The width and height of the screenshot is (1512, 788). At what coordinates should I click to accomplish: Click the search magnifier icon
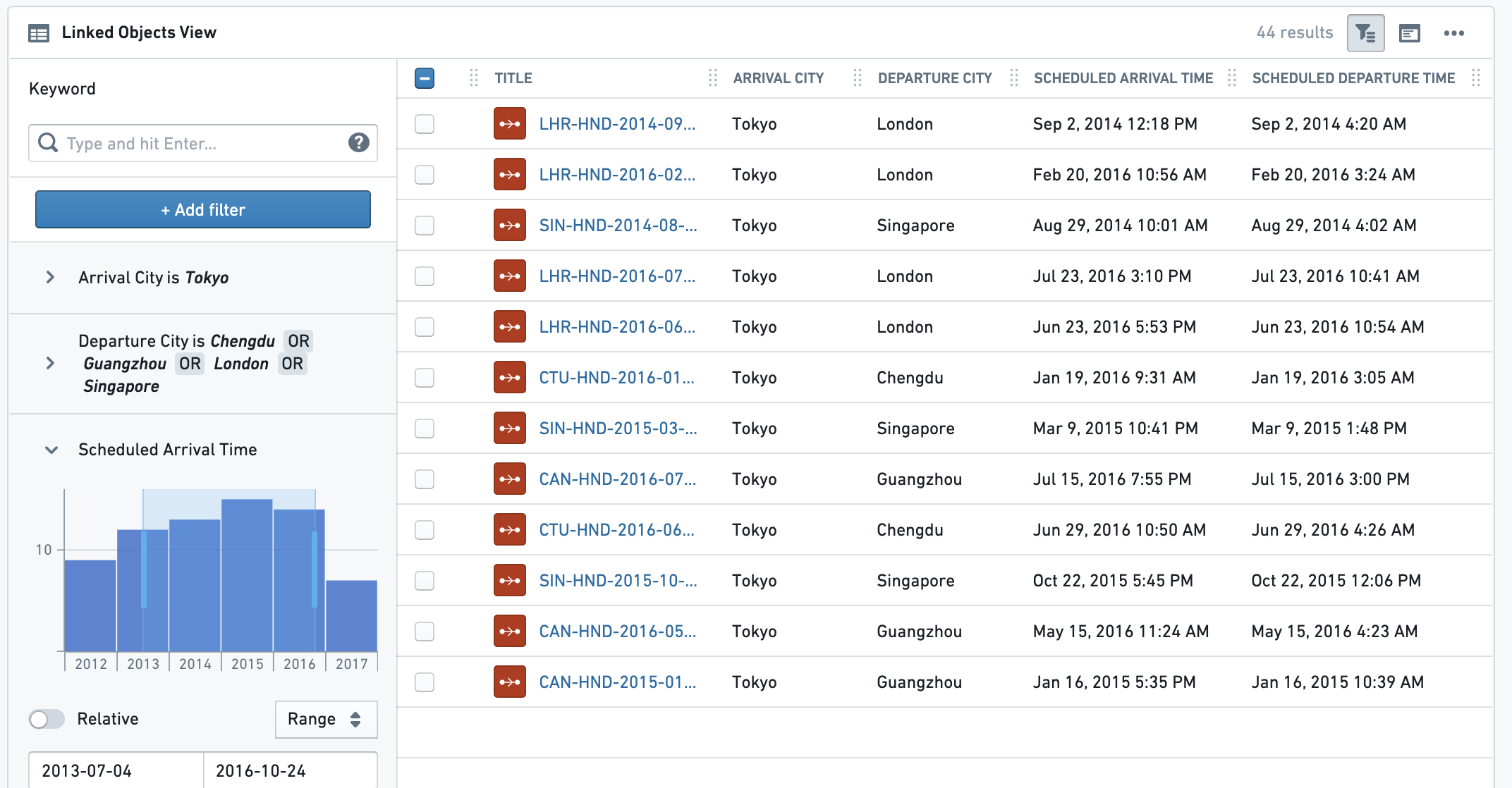tap(49, 143)
